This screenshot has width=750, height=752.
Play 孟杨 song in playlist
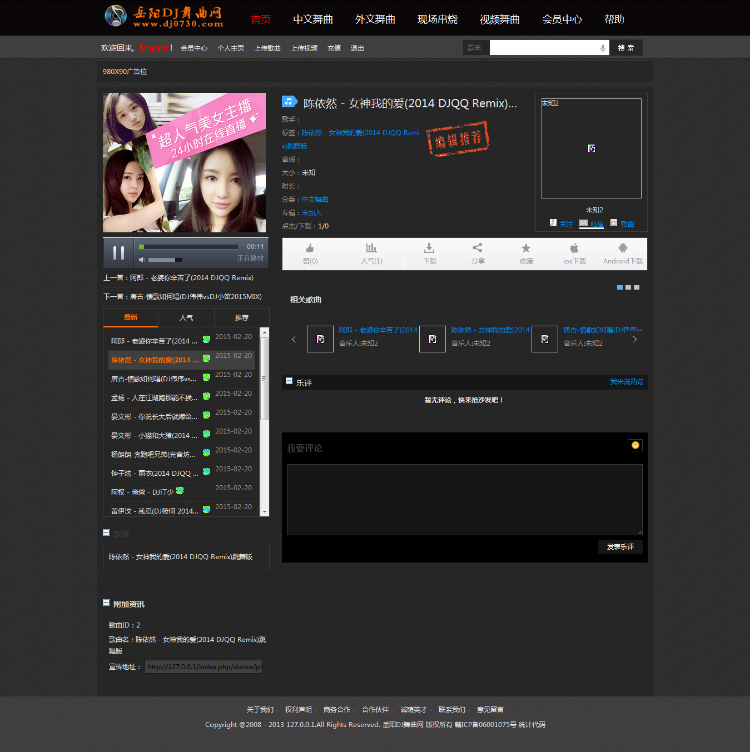point(154,398)
